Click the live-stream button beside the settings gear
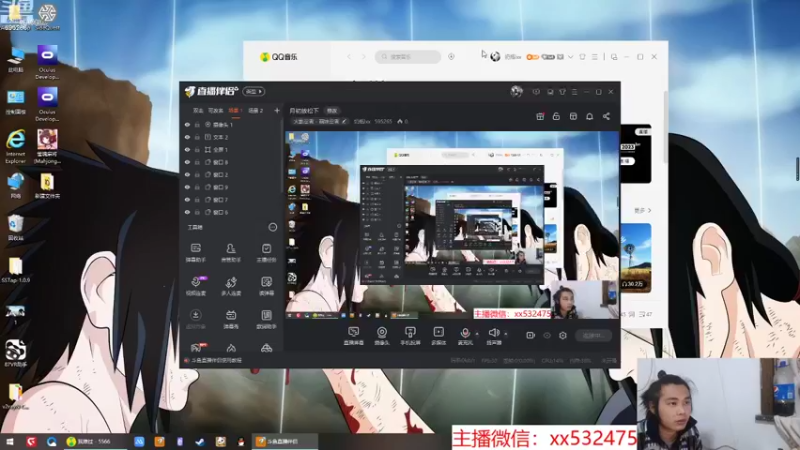Screen dimensions: 800x450 [593, 335]
